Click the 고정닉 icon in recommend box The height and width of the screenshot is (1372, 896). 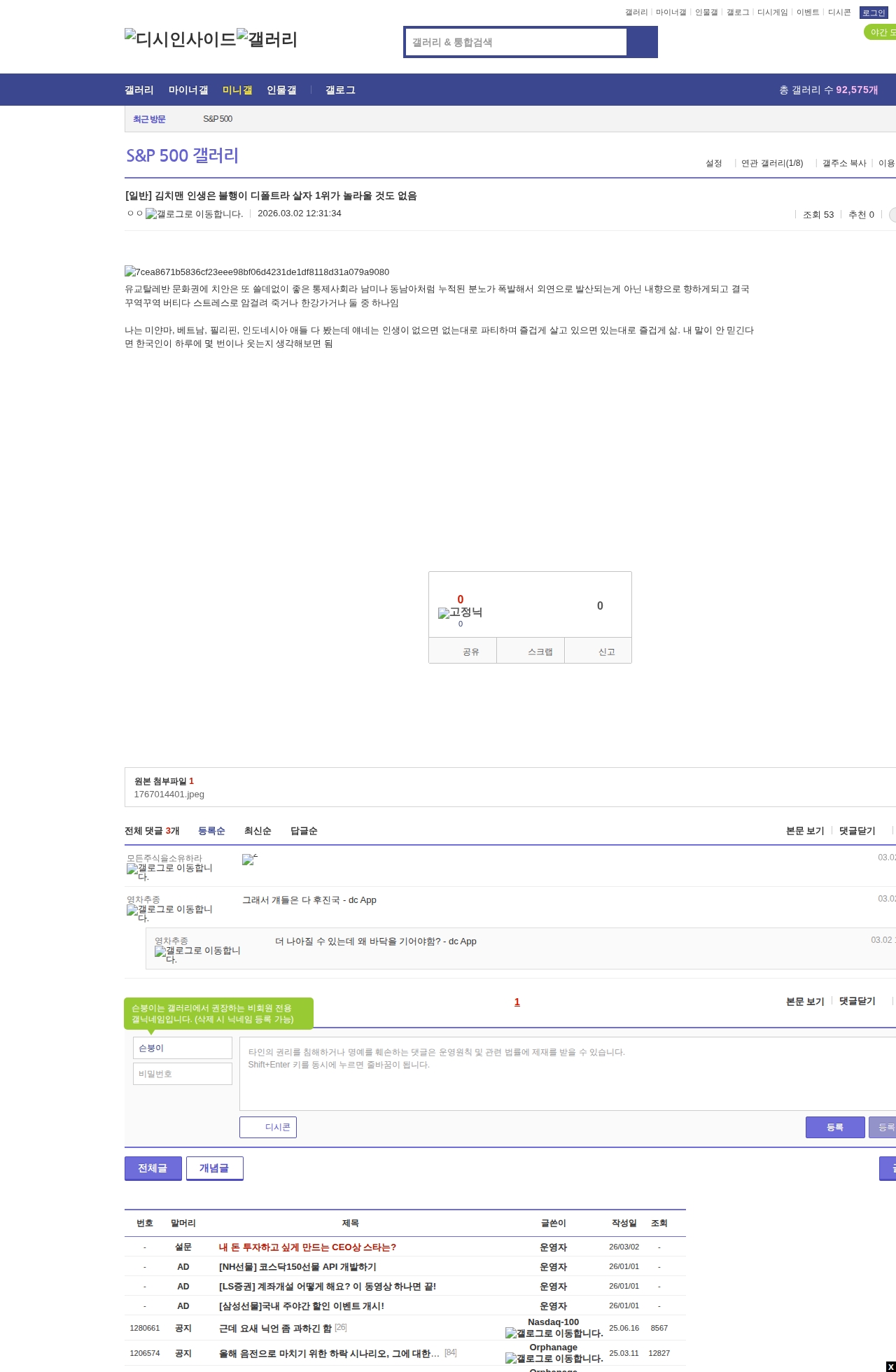click(460, 612)
